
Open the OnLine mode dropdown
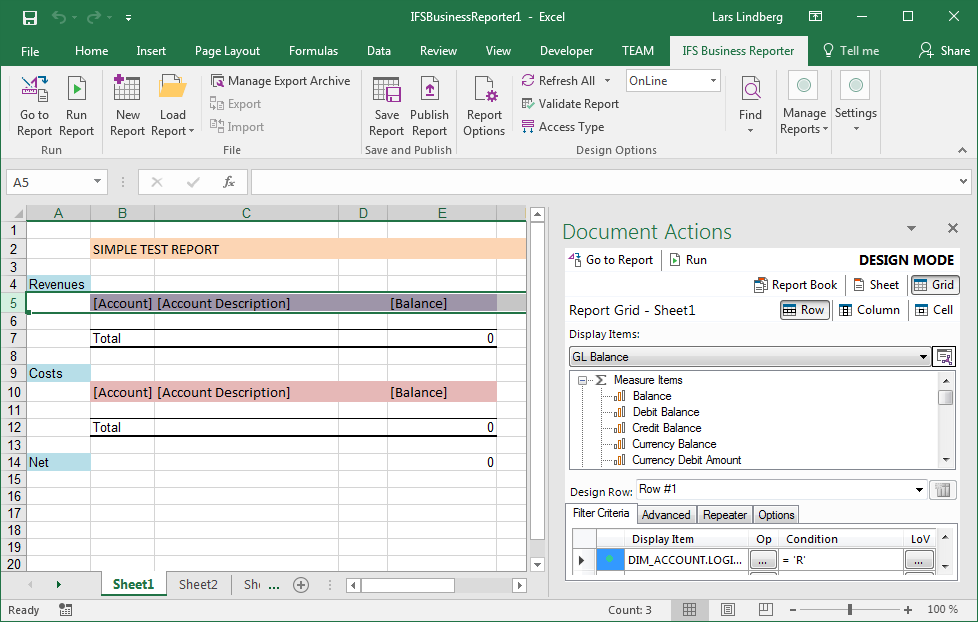713,81
